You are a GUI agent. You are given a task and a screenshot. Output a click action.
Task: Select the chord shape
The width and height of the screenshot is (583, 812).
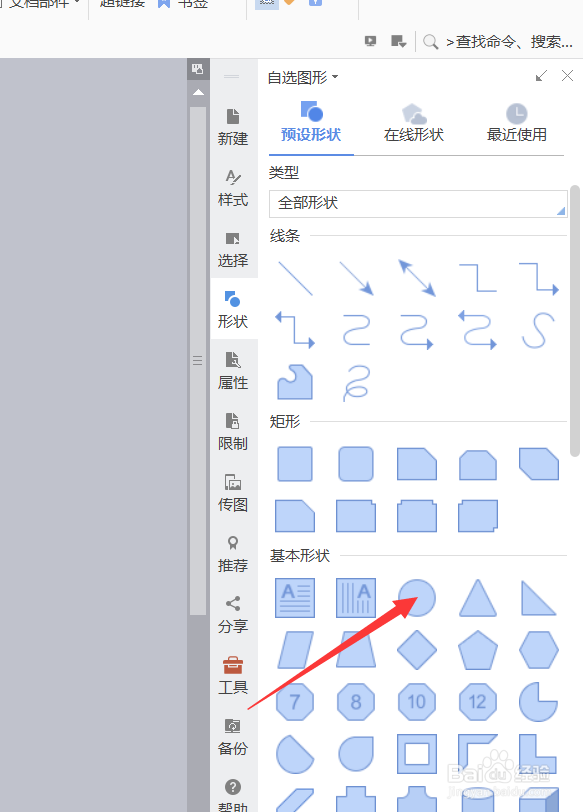tap(295, 754)
